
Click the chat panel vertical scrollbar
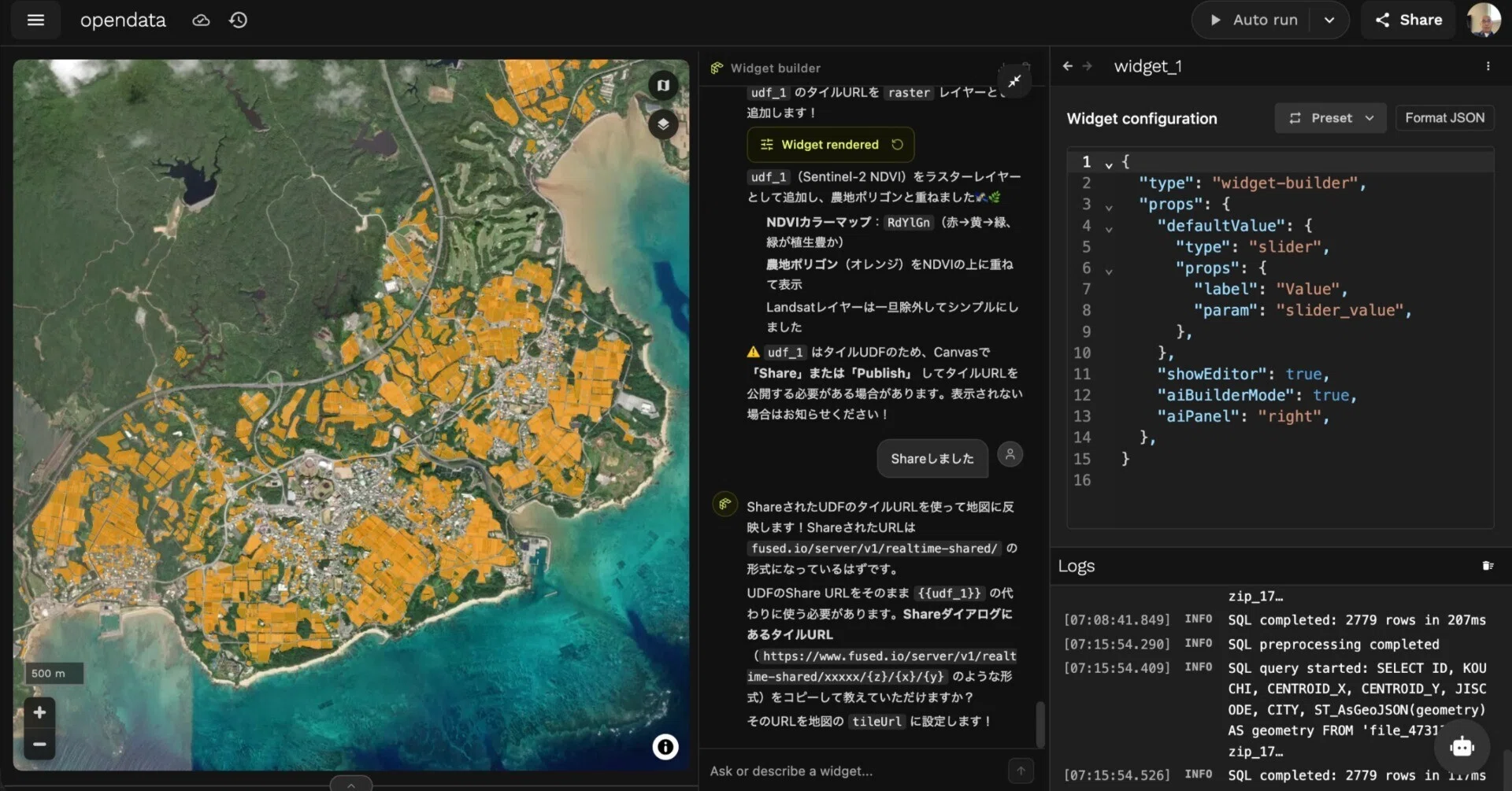pyautogui.click(x=1039, y=724)
